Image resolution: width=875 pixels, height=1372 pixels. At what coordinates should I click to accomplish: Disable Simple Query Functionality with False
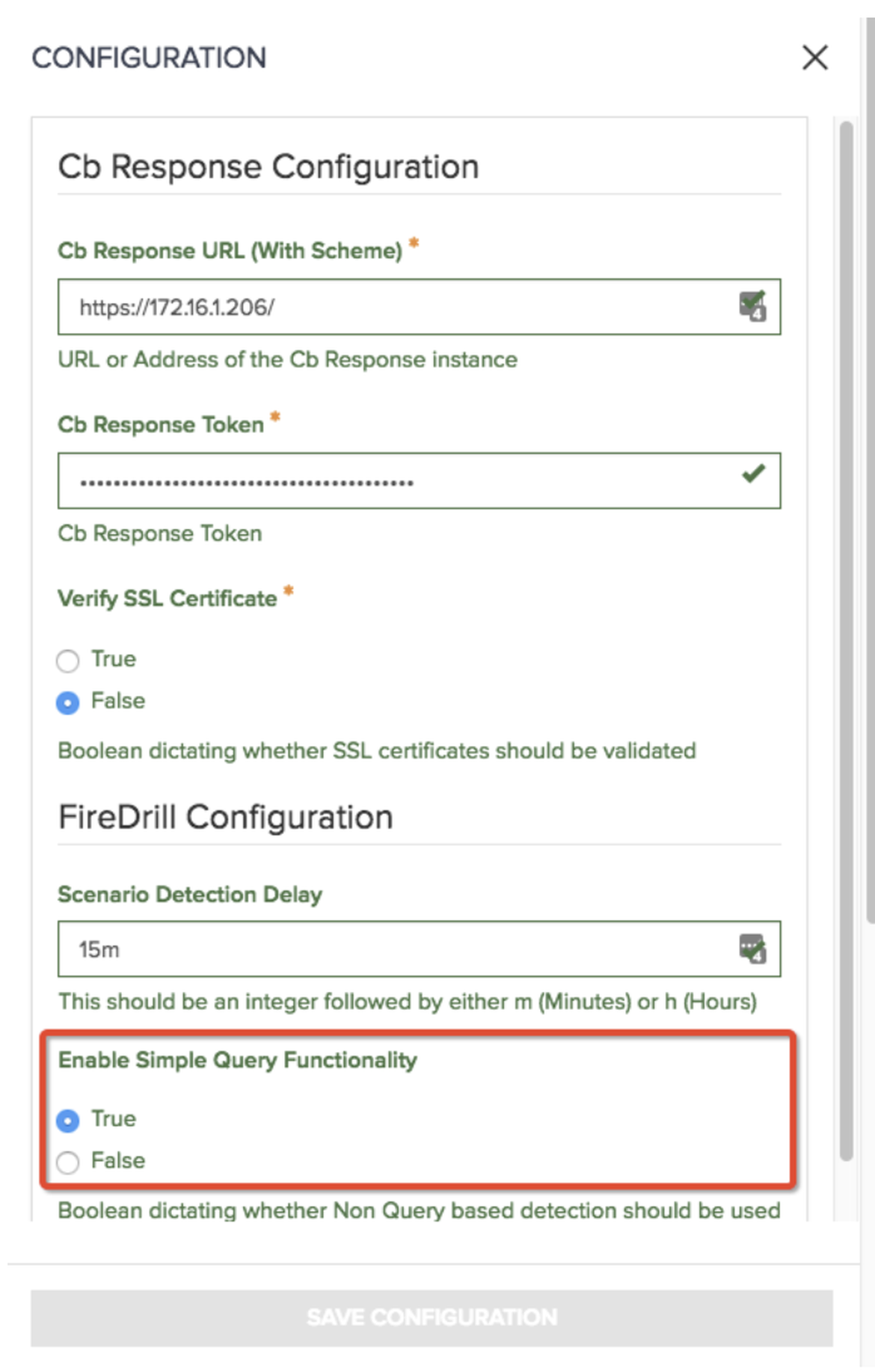[x=68, y=1162]
